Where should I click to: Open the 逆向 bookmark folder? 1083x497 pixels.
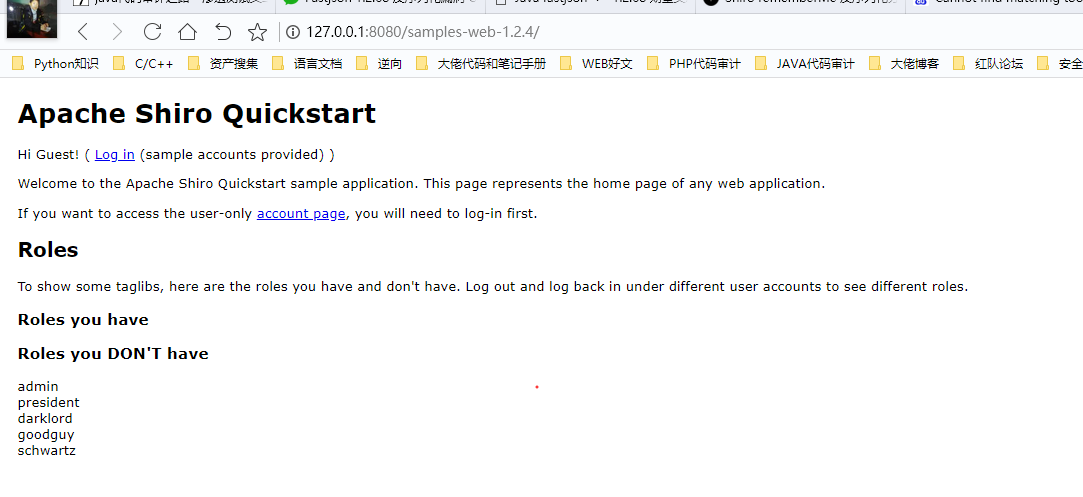(379, 64)
